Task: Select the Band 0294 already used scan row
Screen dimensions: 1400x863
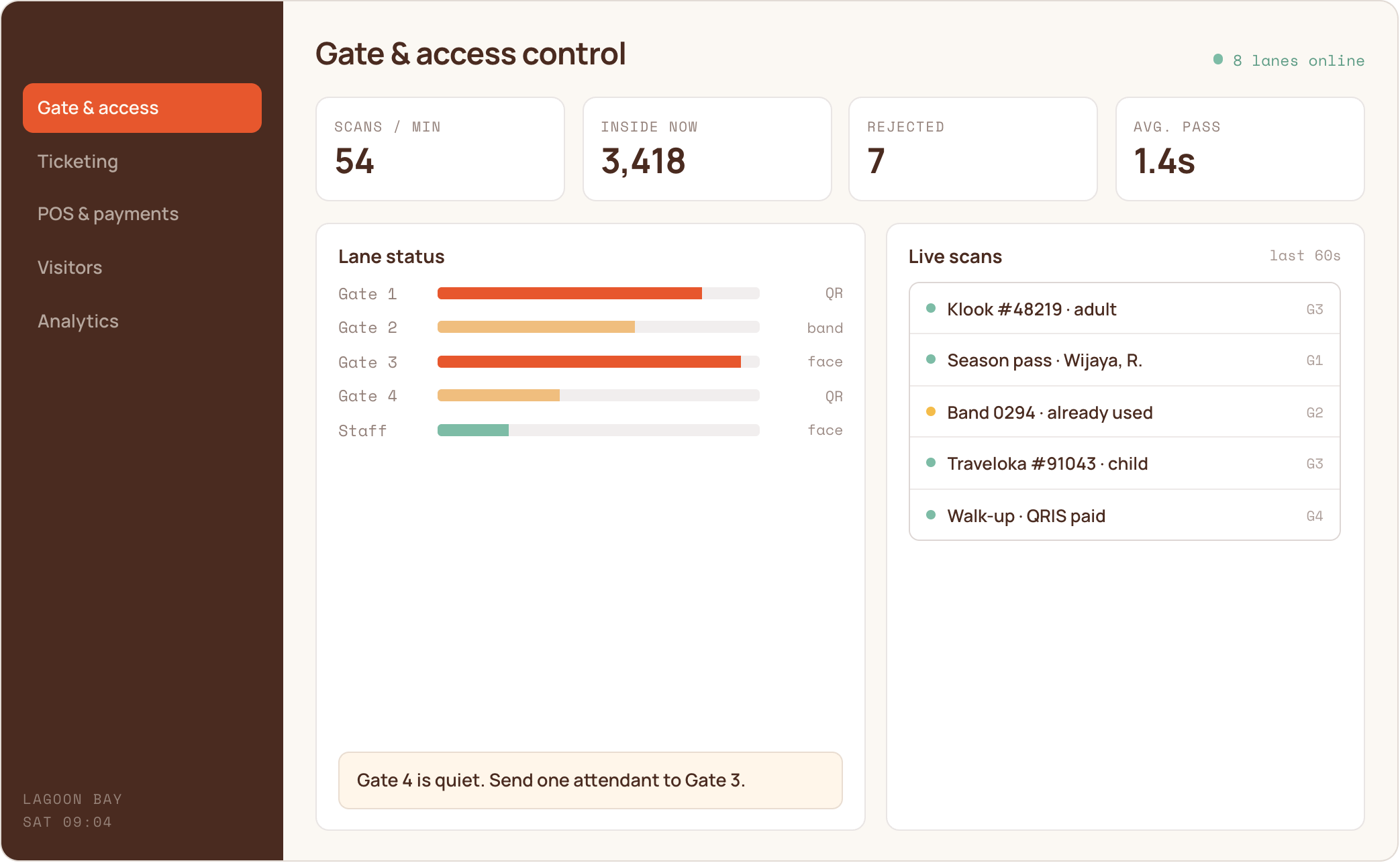Action: pos(1125,412)
